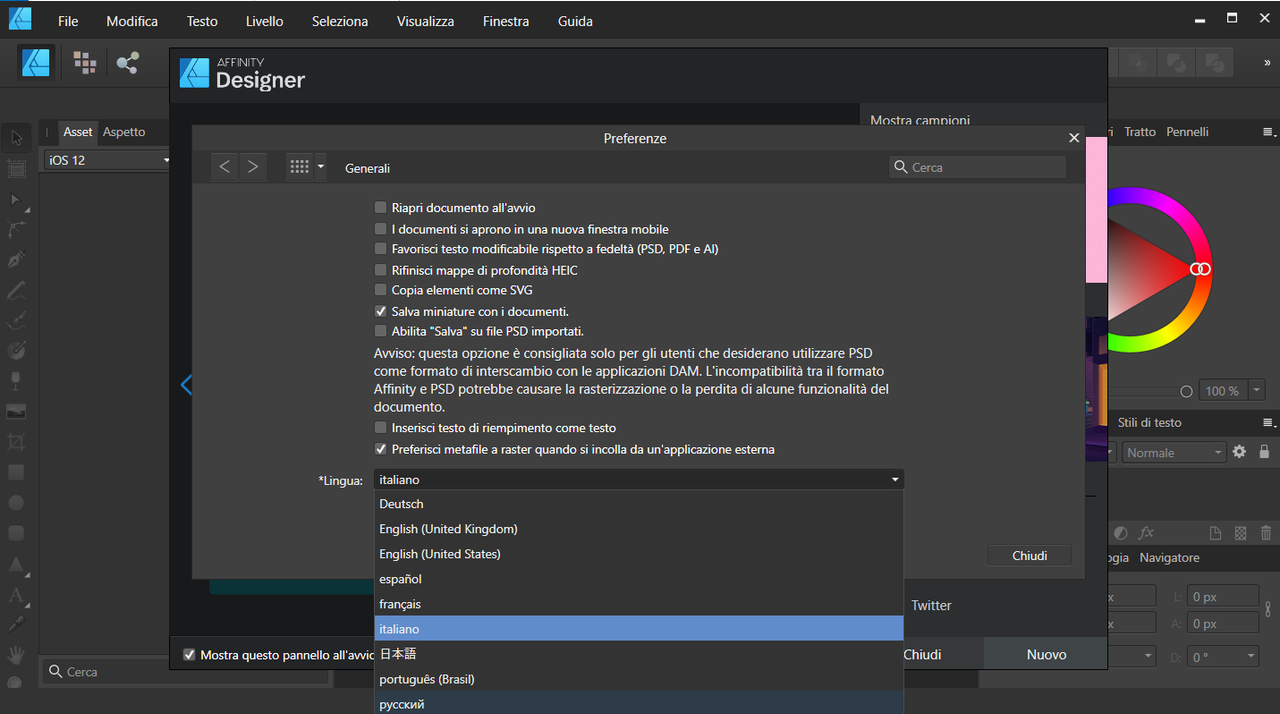Click inside the Preferences Cerca field
The image size is (1280, 714).
[977, 167]
